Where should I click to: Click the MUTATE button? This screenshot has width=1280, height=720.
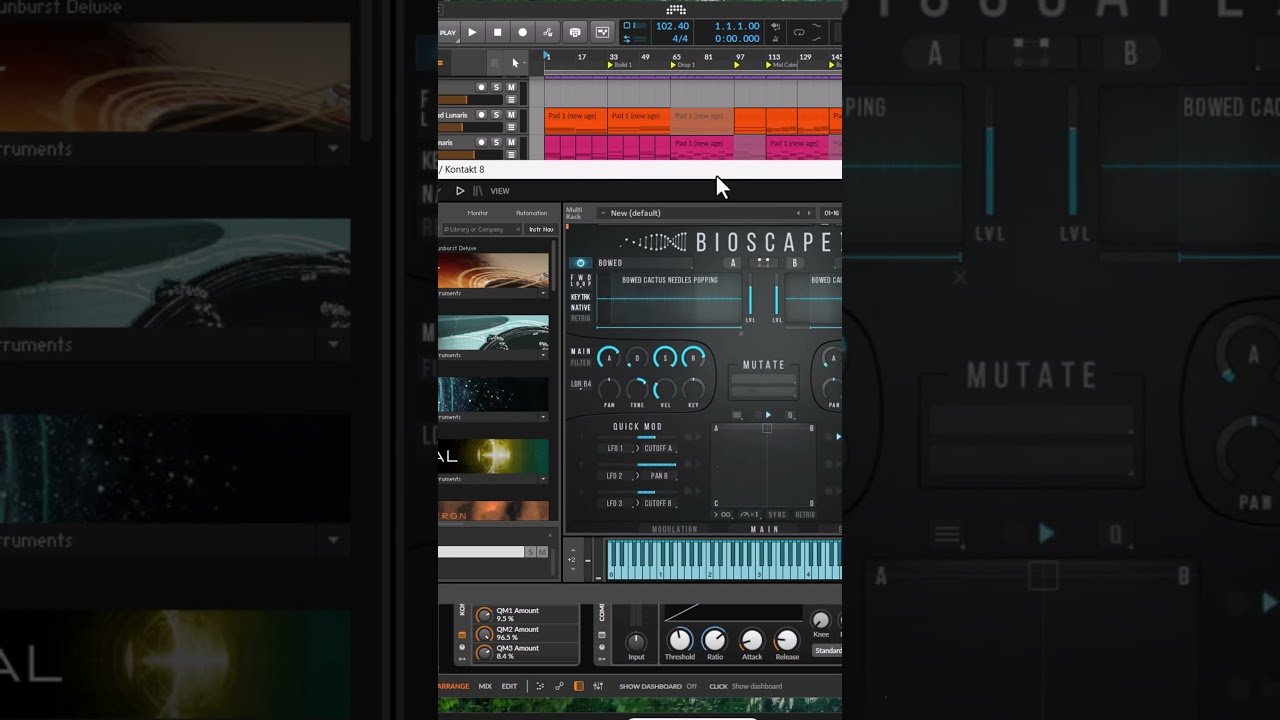764,365
